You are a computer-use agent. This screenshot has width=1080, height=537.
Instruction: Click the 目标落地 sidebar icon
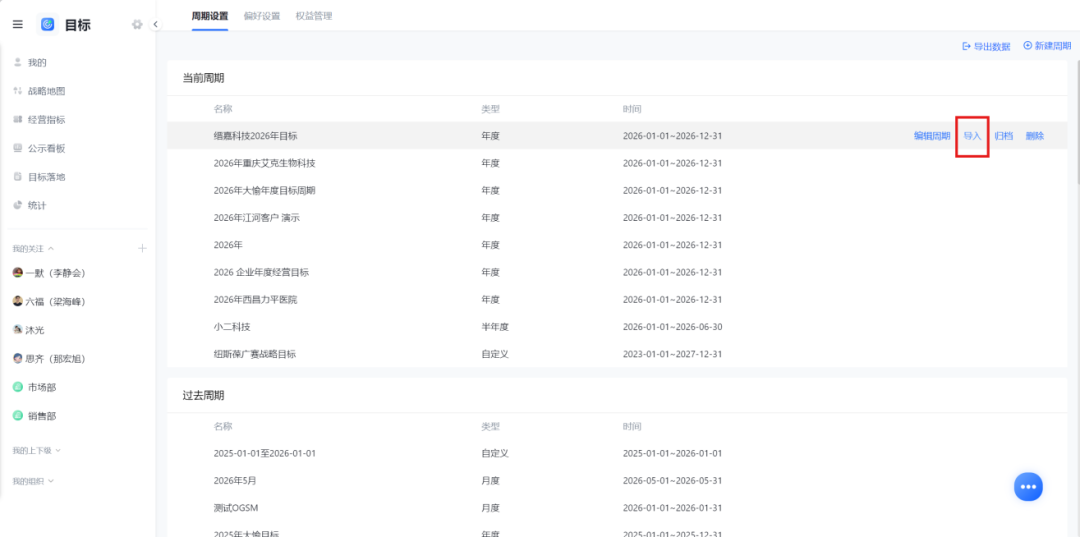click(x=18, y=176)
